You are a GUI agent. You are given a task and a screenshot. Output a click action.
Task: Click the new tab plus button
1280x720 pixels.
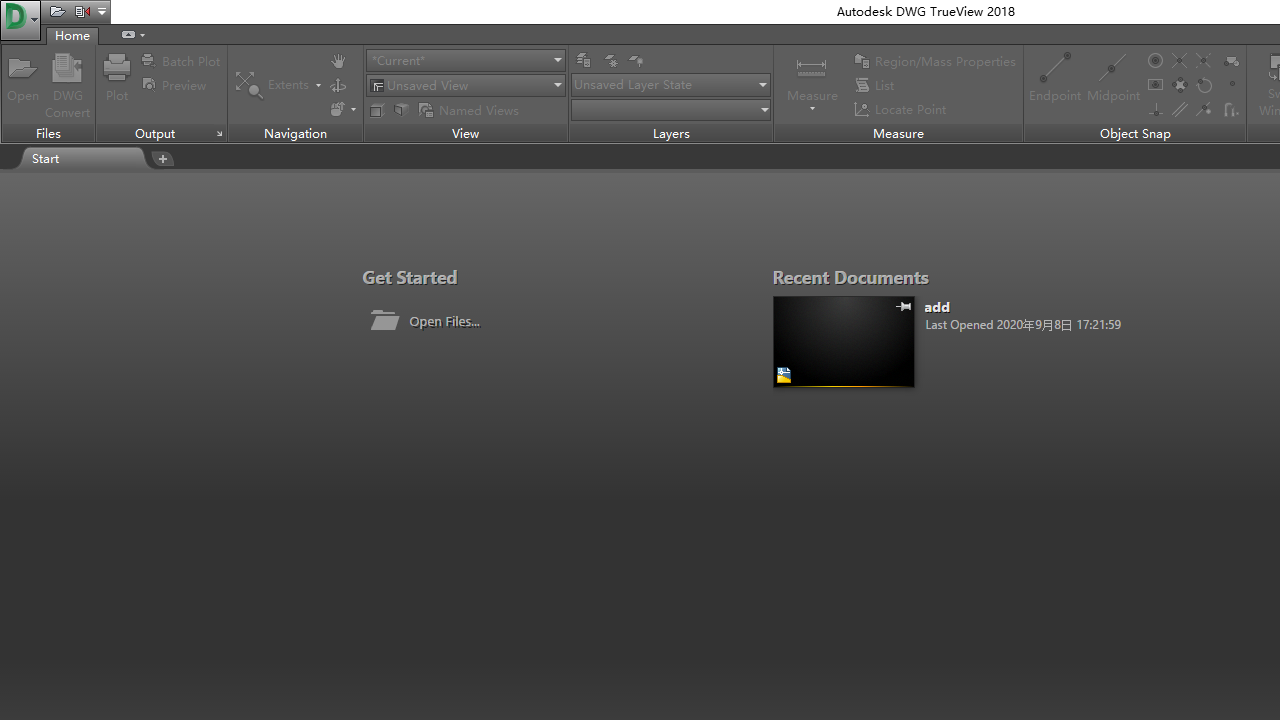coord(163,159)
